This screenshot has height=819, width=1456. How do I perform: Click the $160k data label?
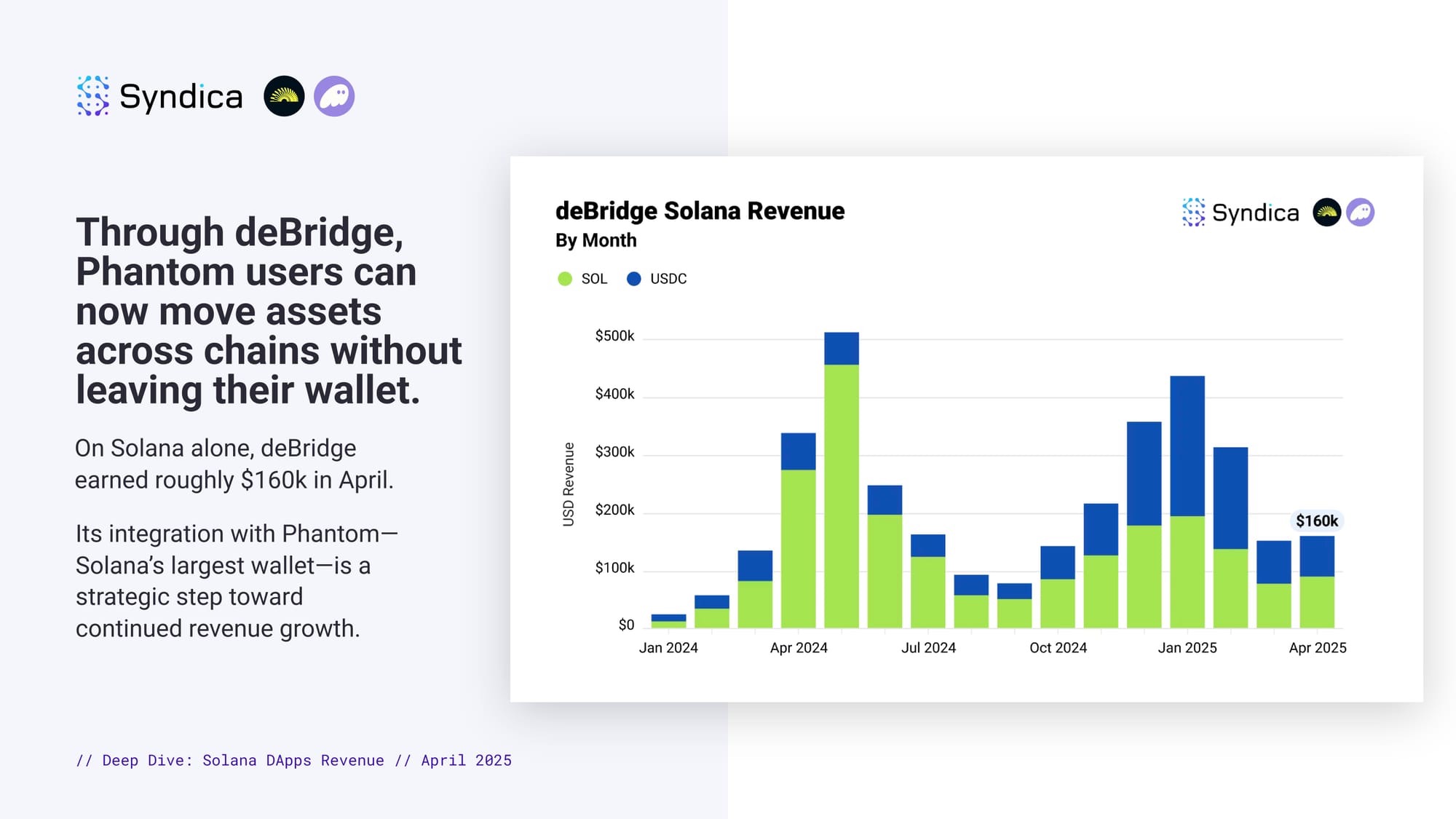(x=1316, y=521)
